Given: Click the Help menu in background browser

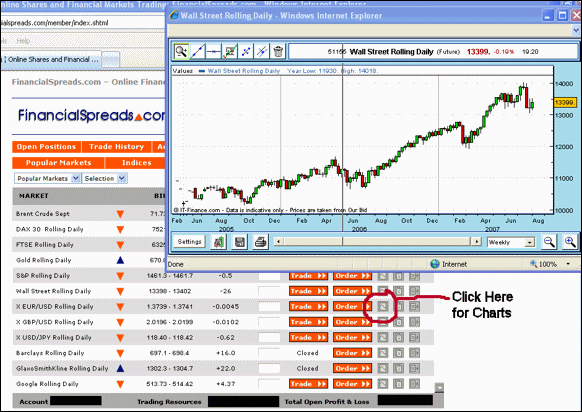Looking at the screenshot, I should click(23, 41).
